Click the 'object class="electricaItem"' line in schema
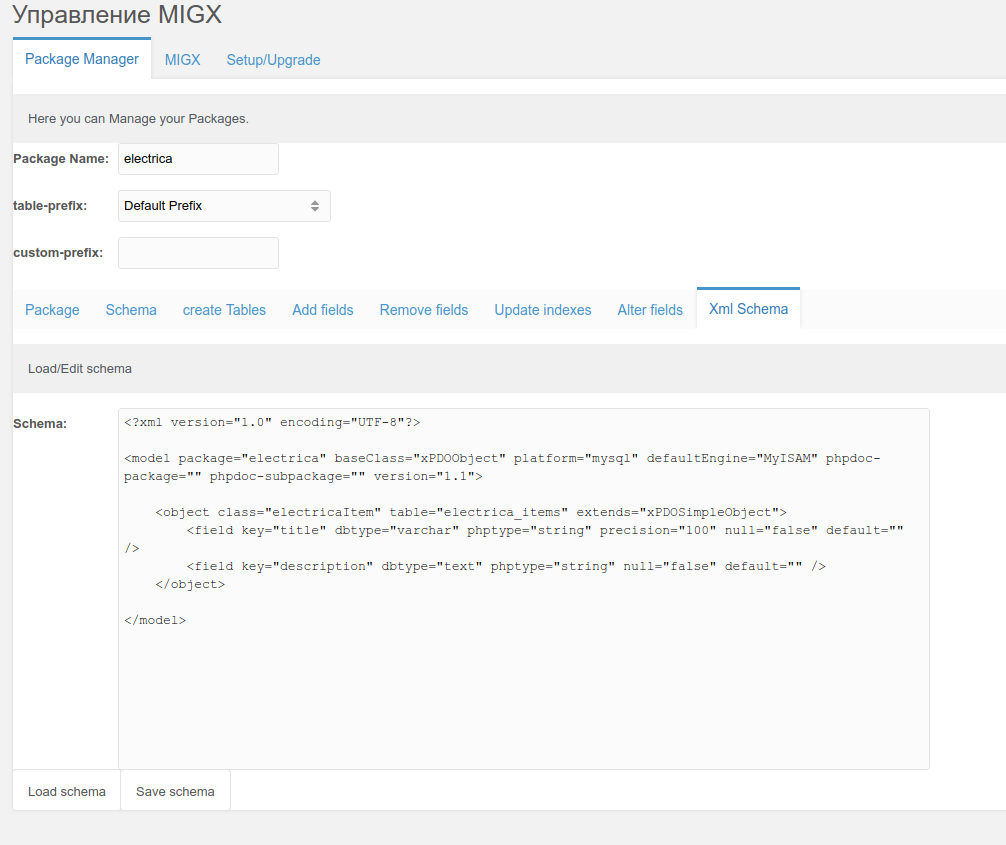The height and width of the screenshot is (845, 1006). 471,513
